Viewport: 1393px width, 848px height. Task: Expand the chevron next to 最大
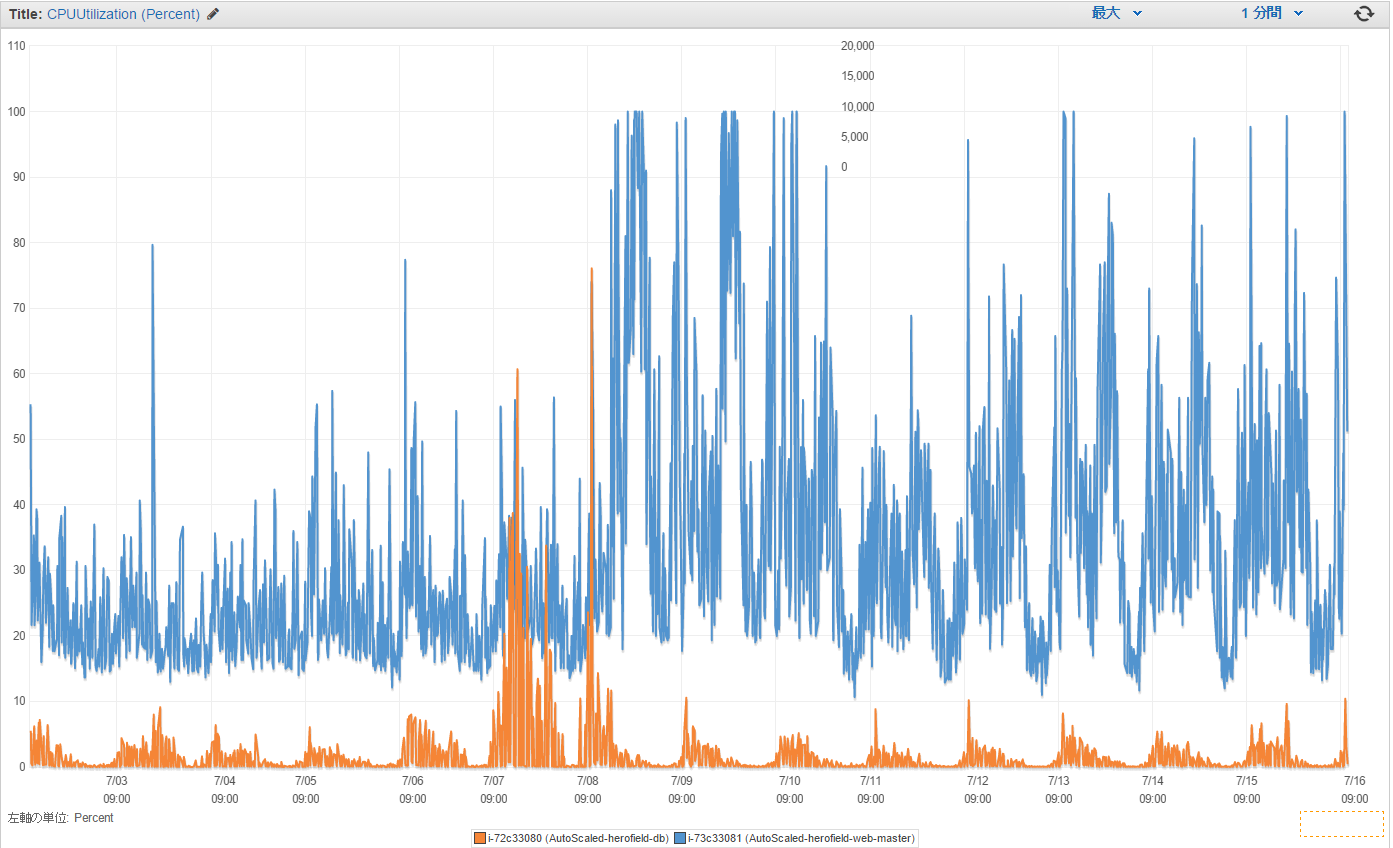[x=1135, y=13]
